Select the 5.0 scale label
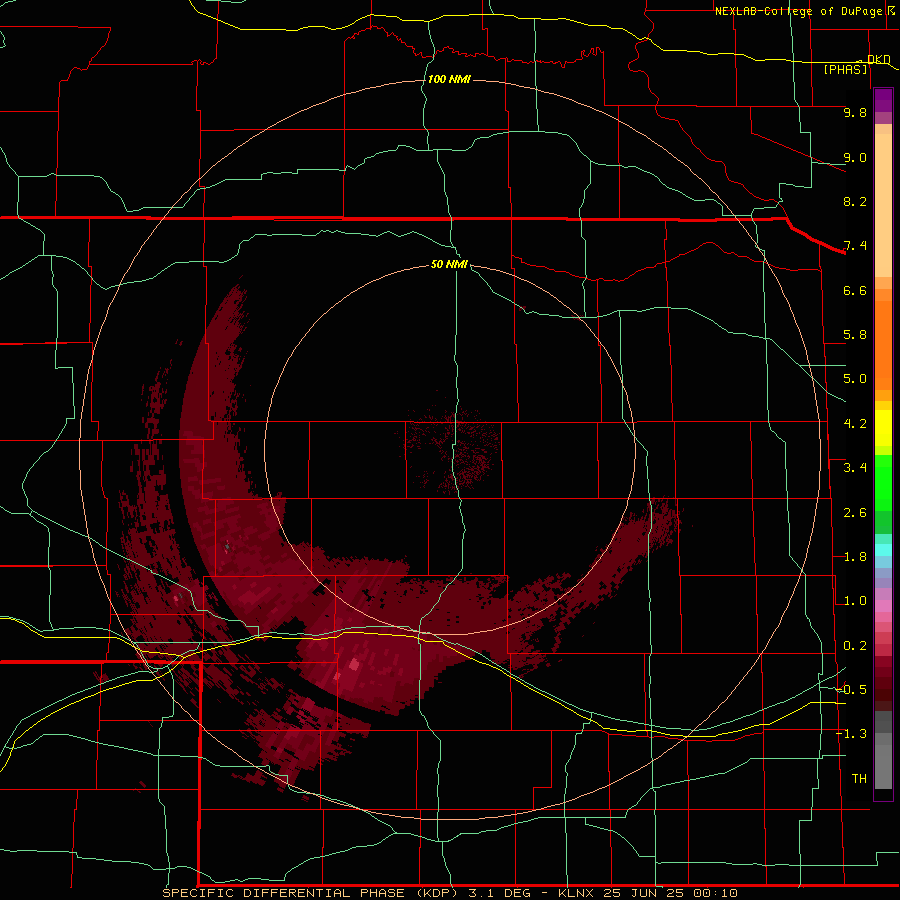Screen dimensions: 900x900 coord(855,379)
